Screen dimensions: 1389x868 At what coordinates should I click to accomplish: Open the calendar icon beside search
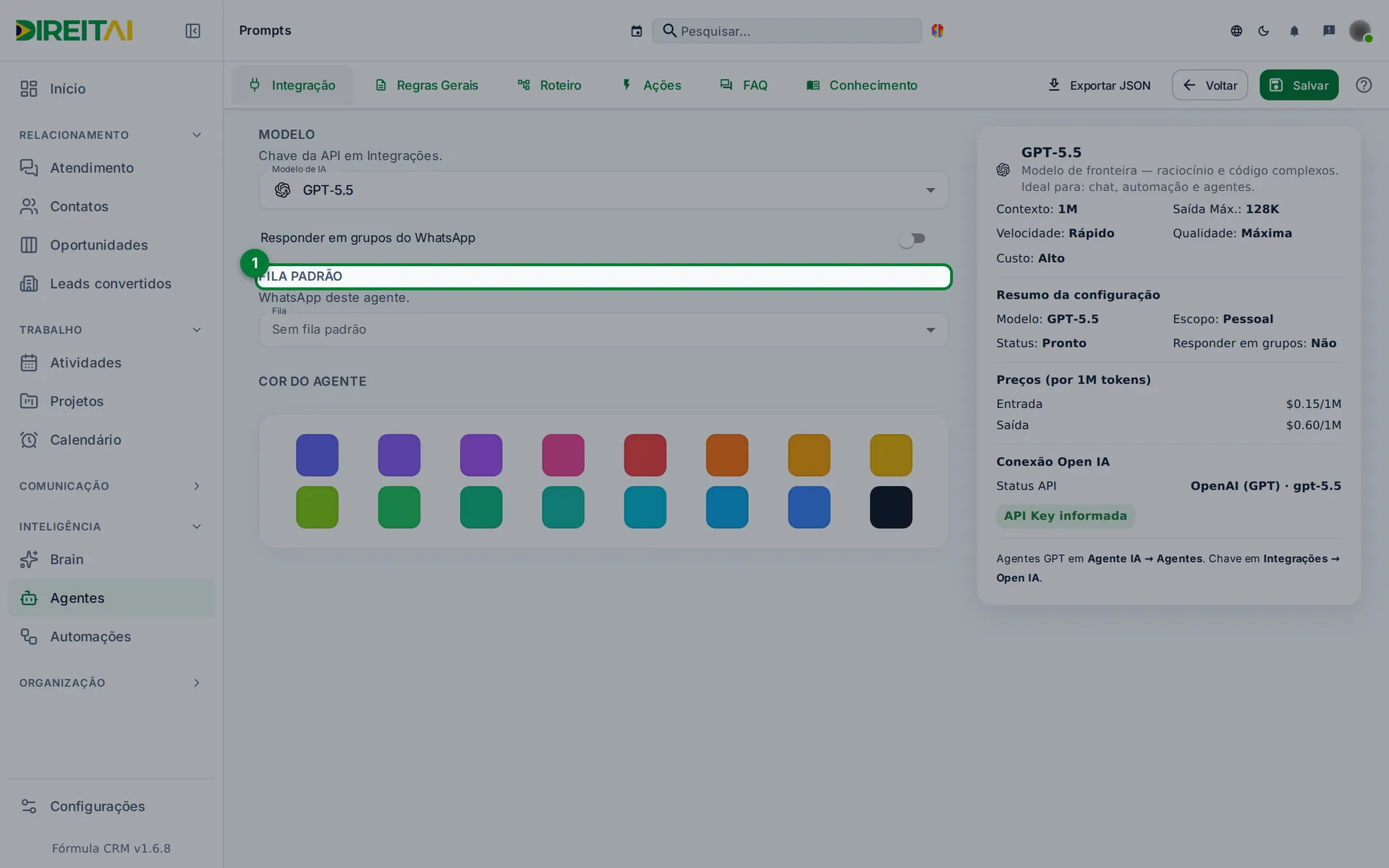click(636, 31)
